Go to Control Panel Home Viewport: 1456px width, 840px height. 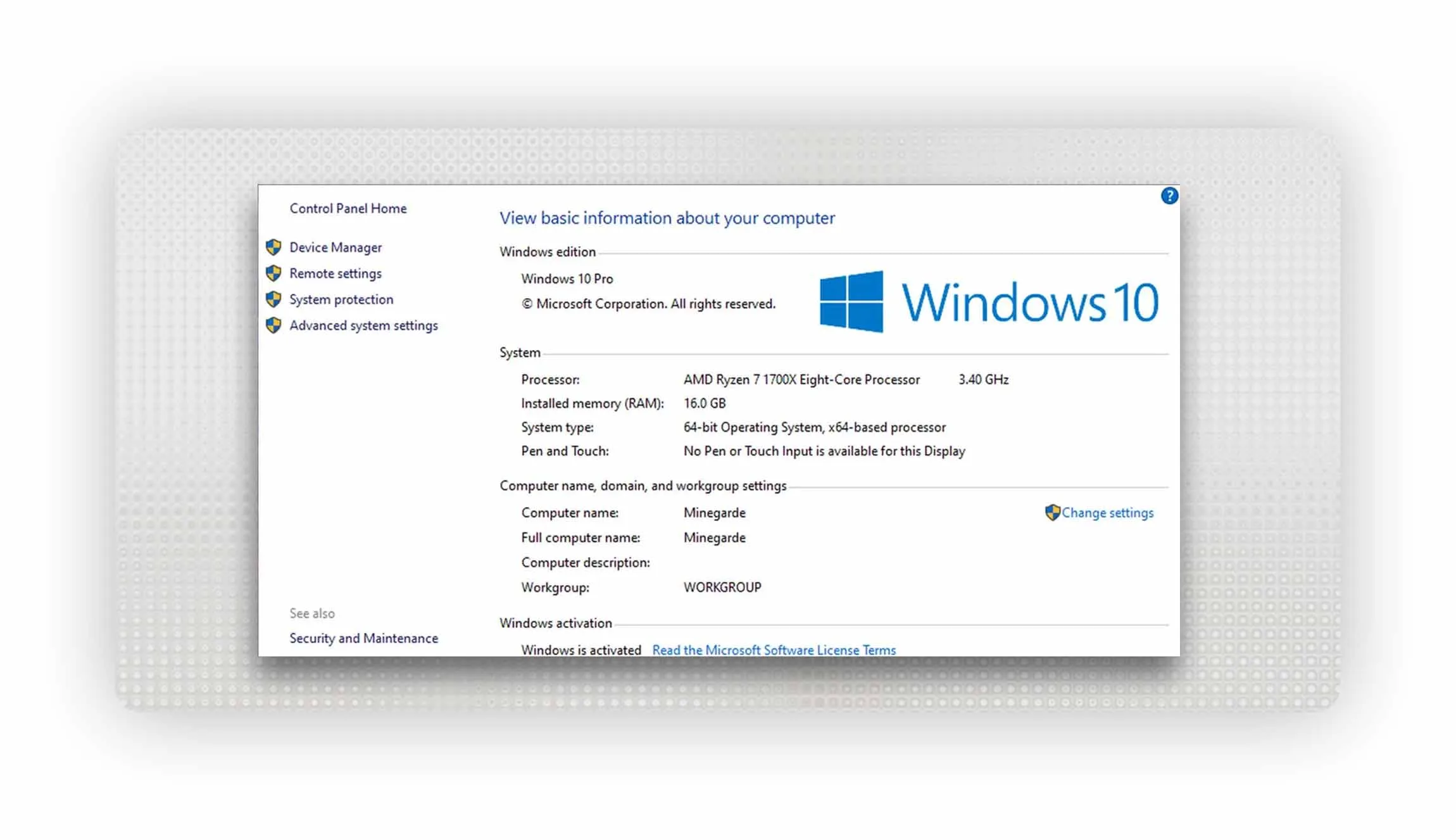point(348,209)
